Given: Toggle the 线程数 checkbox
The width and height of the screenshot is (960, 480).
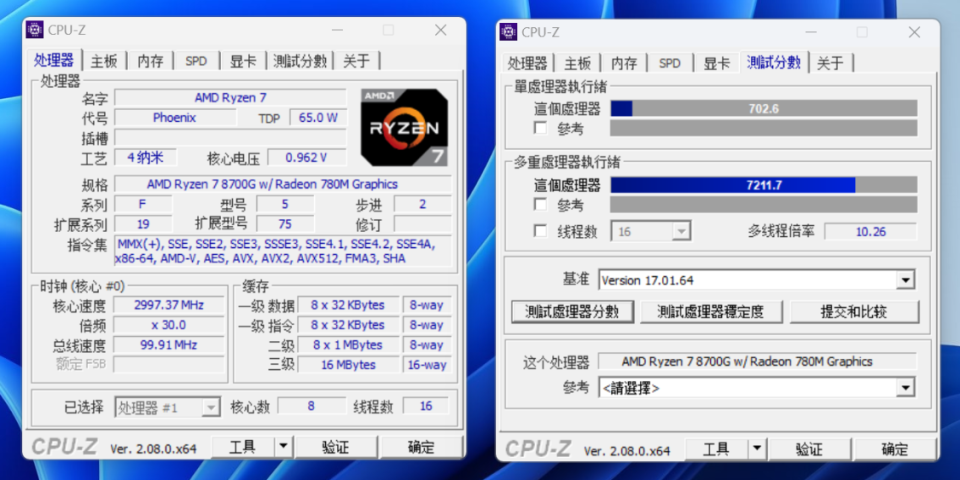Looking at the screenshot, I should point(540,231).
